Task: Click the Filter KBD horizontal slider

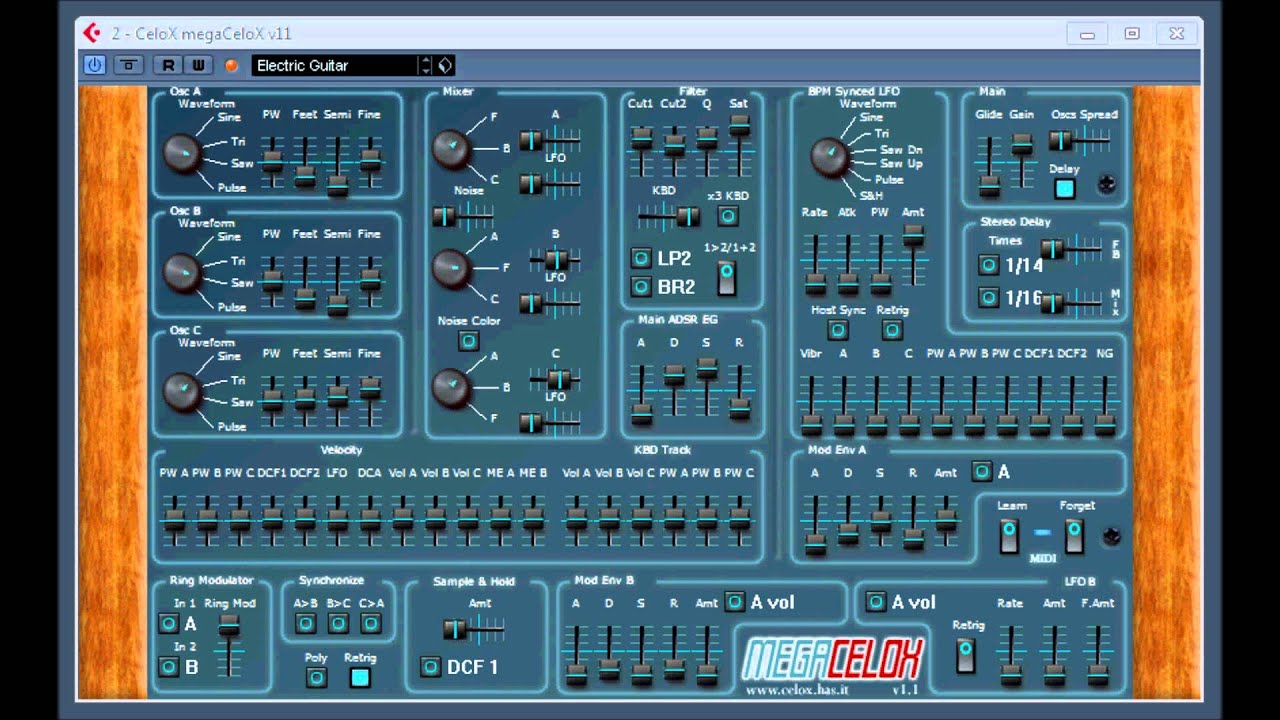Action: pyautogui.click(x=669, y=216)
